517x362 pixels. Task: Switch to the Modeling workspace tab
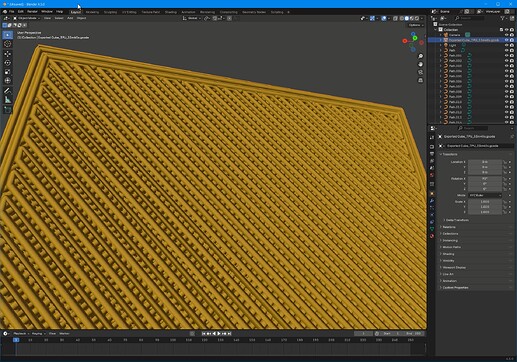coord(92,12)
